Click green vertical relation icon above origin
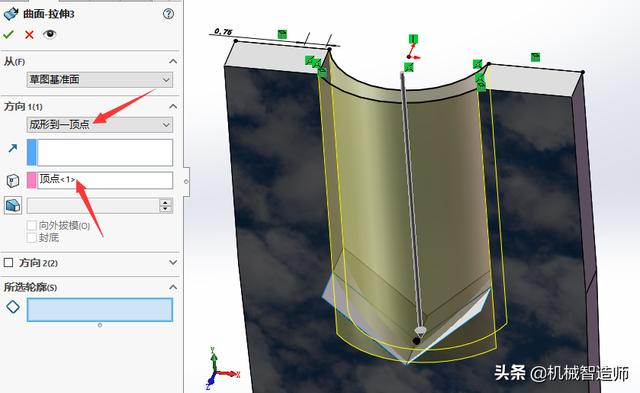Viewport: 640px width, 393px height. click(x=413, y=39)
